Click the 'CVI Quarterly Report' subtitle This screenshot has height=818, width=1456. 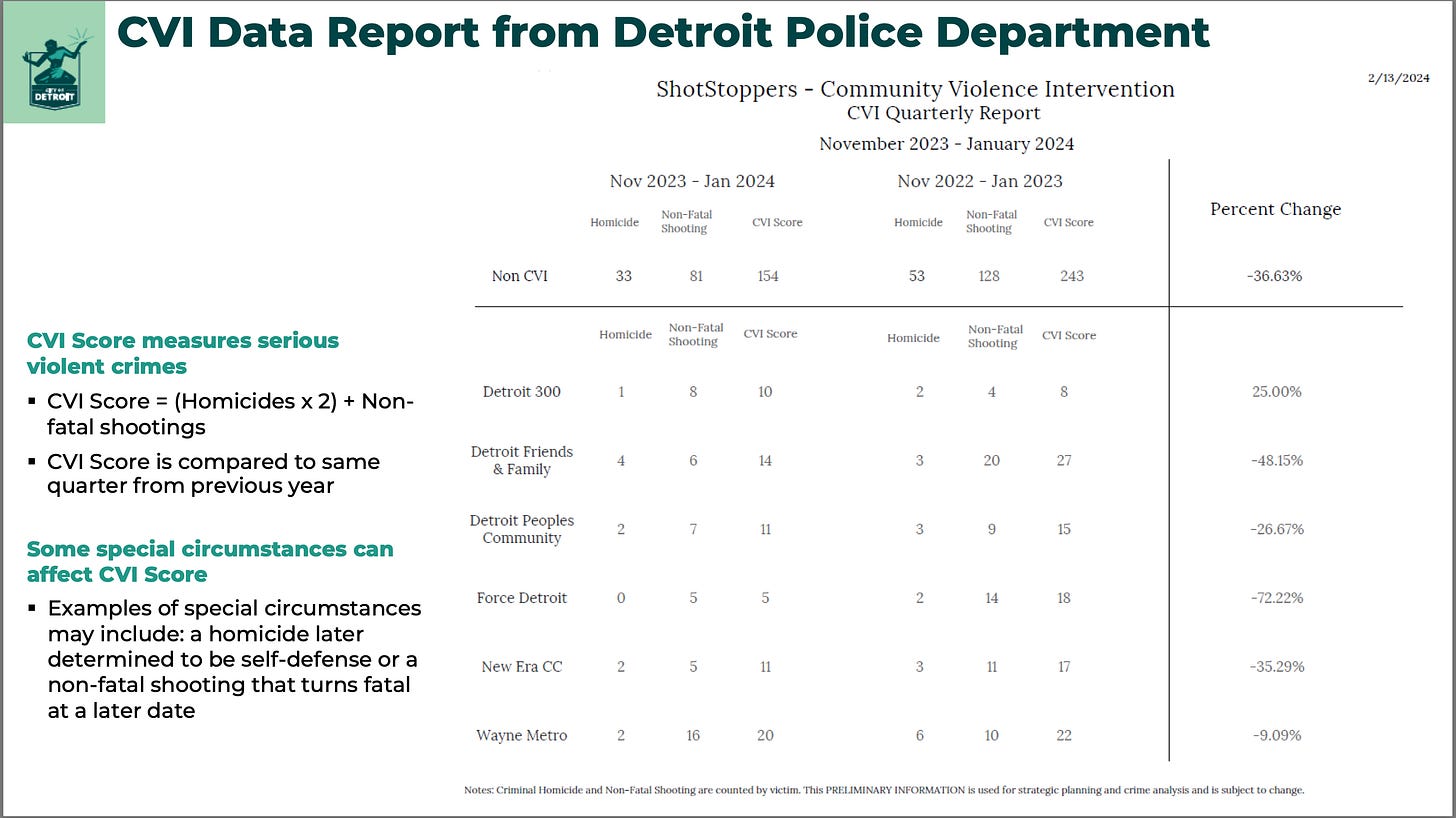click(x=944, y=114)
